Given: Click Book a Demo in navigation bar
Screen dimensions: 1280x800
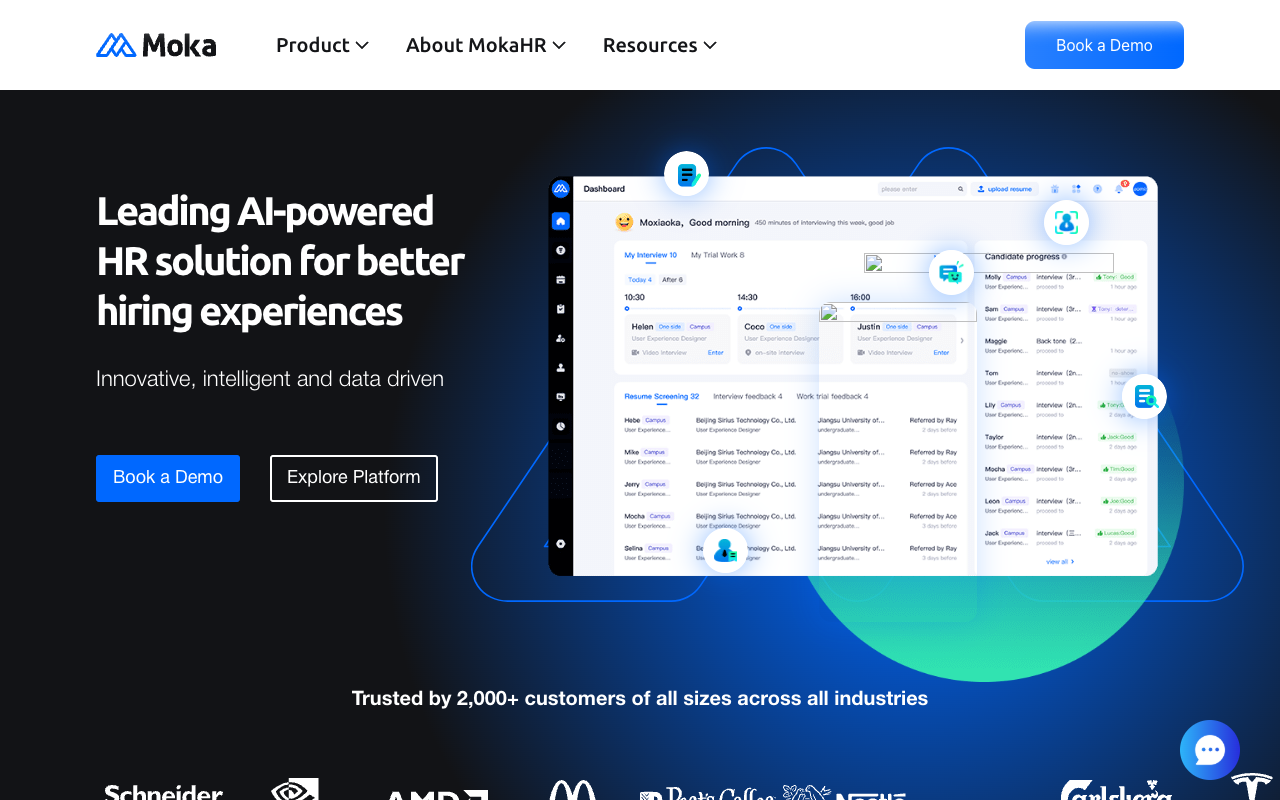Looking at the screenshot, I should pyautogui.click(x=1104, y=45).
